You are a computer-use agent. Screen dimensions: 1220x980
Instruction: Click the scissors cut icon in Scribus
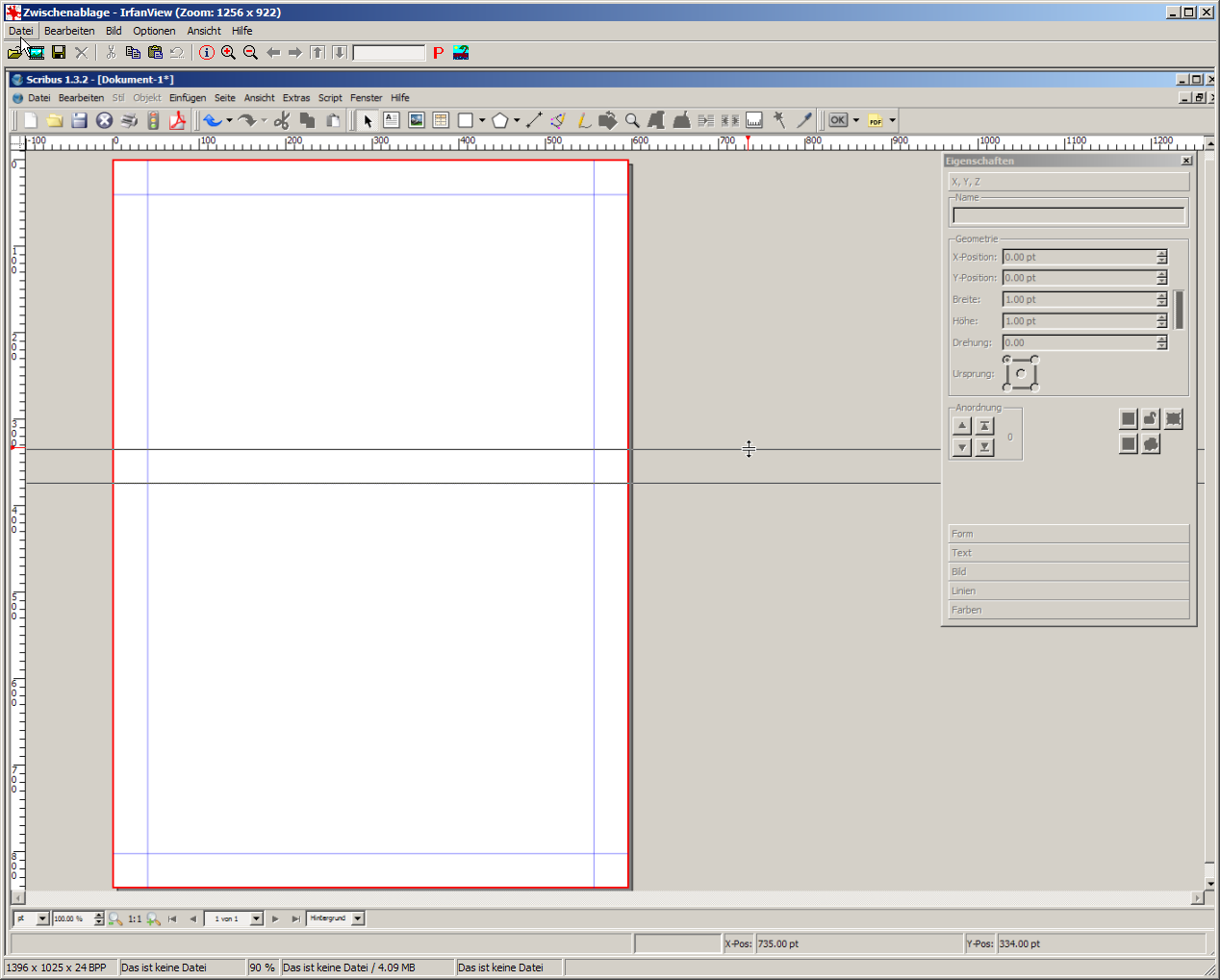tap(282, 120)
